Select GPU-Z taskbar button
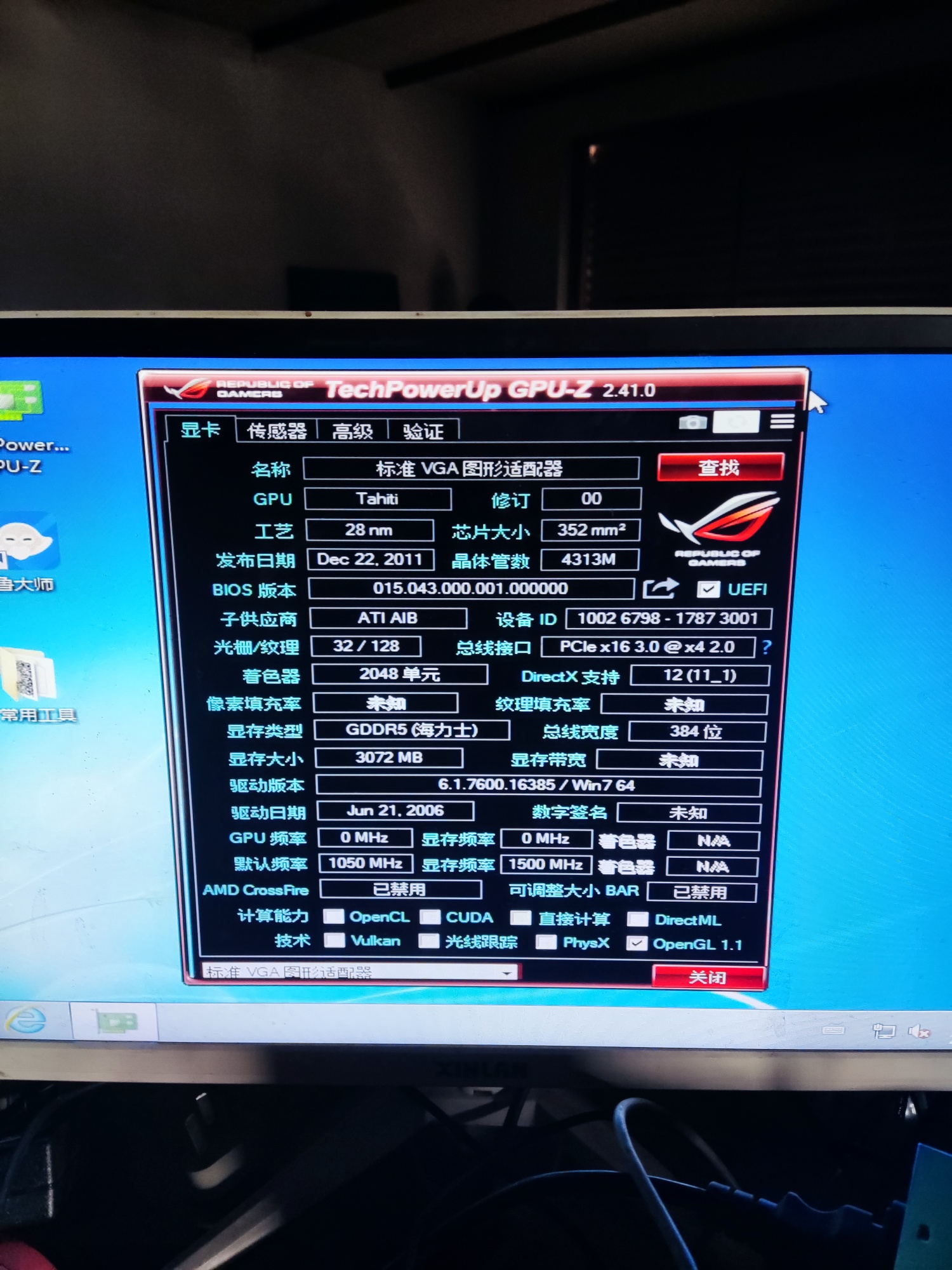Viewport: 952px width, 1270px height. click(115, 1021)
